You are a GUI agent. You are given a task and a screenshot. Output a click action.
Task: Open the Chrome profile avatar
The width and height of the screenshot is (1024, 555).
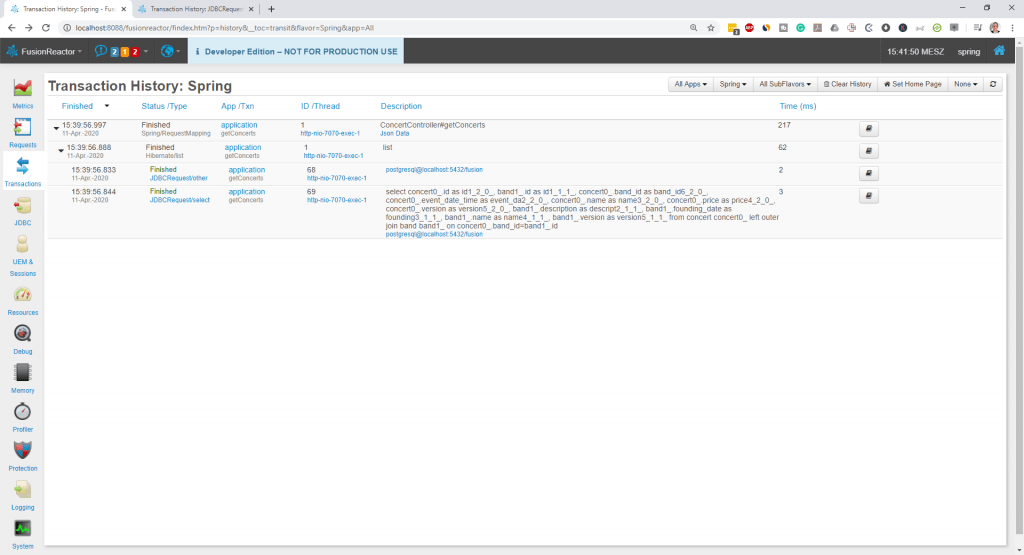tap(995, 27)
